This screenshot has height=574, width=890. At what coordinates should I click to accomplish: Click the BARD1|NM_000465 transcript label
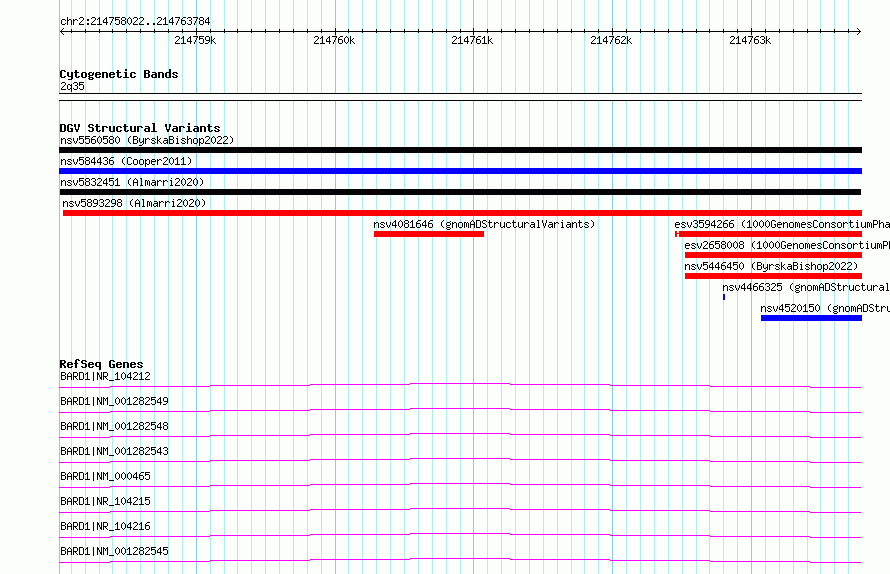[106, 476]
